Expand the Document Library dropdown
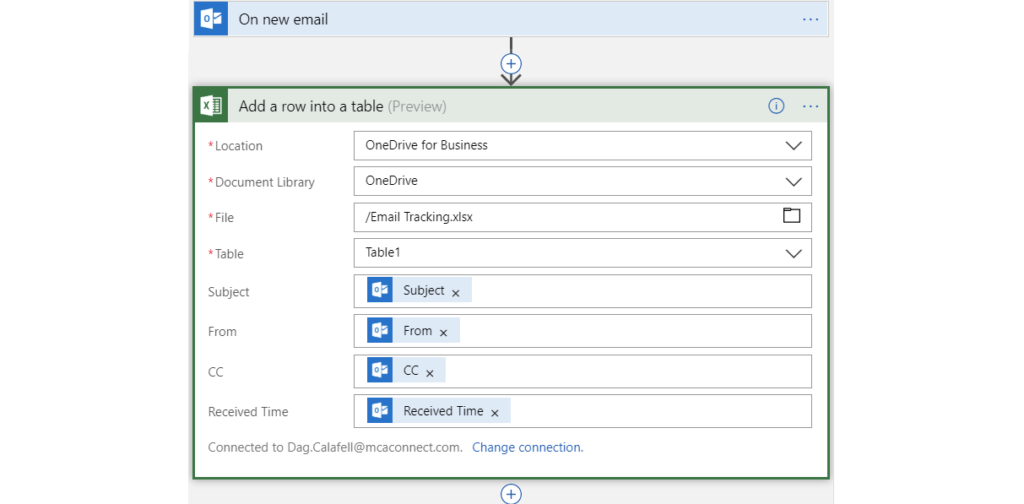This screenshot has height=504, width=1024. 793,181
